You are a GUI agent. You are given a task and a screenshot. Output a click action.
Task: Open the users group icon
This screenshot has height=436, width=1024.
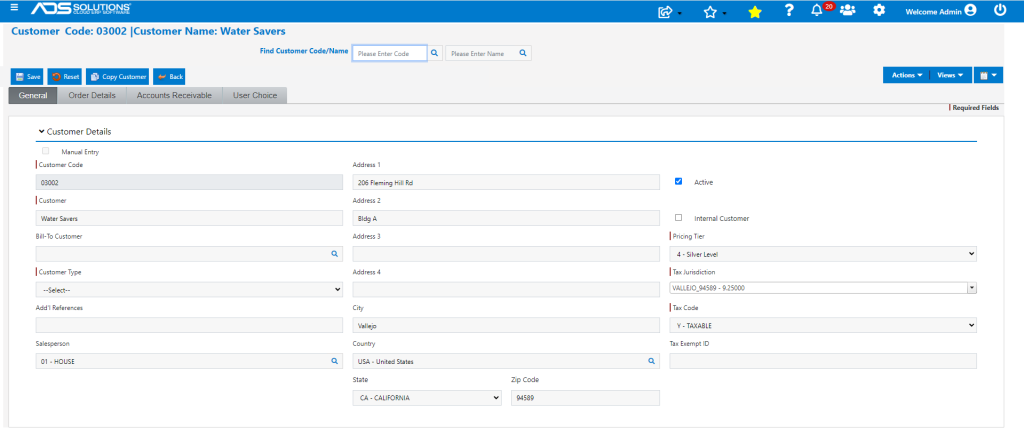point(848,10)
